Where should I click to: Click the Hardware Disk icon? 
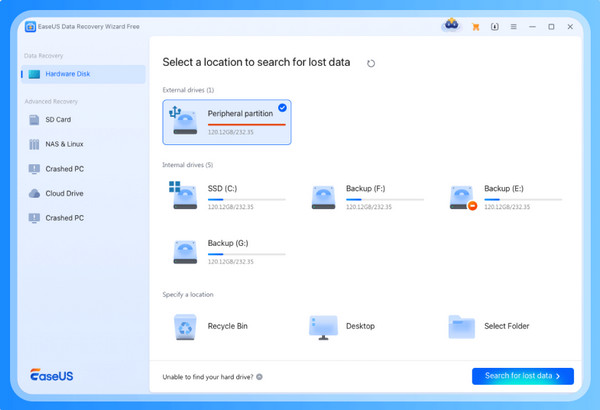tap(34, 74)
